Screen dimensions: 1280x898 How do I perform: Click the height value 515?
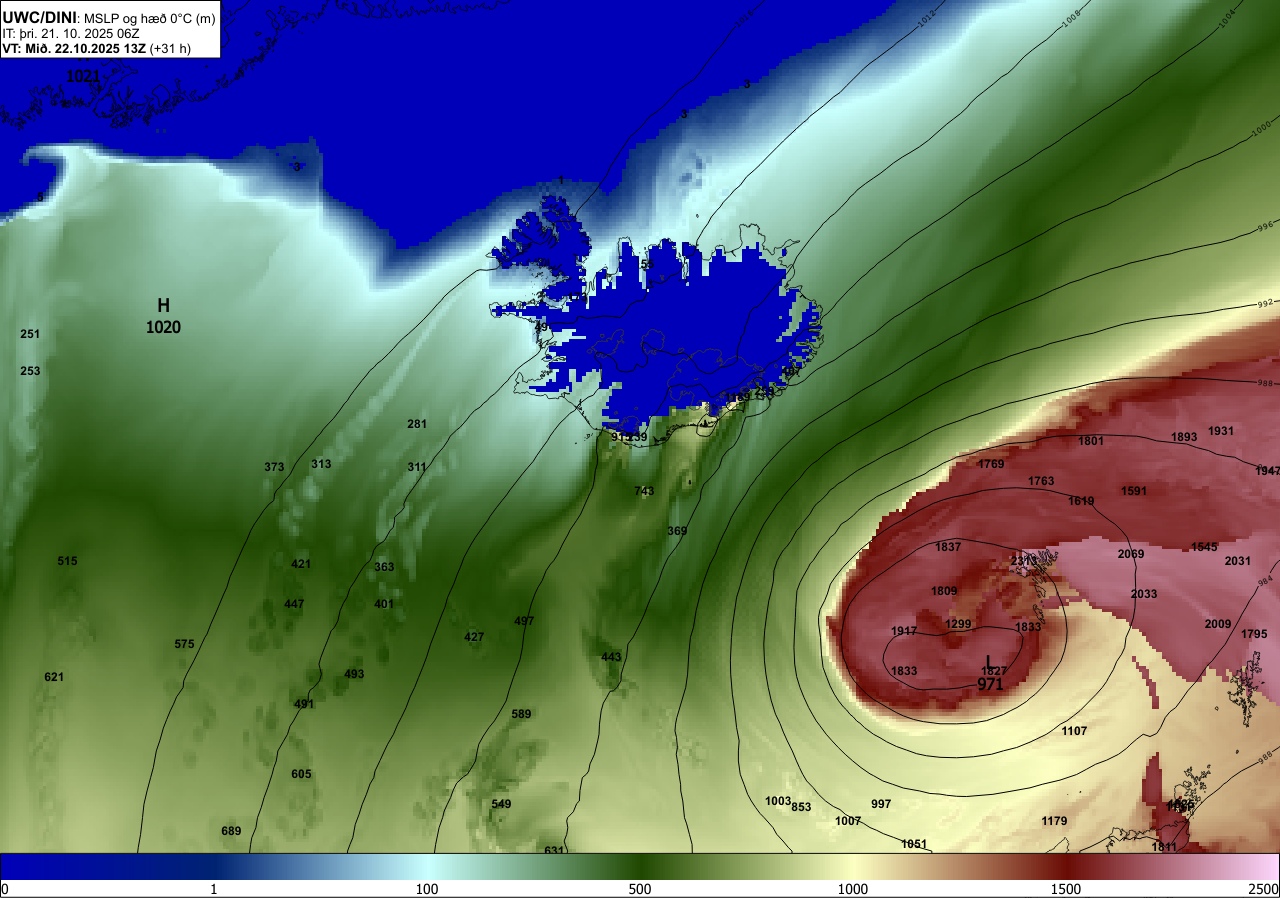click(x=67, y=561)
